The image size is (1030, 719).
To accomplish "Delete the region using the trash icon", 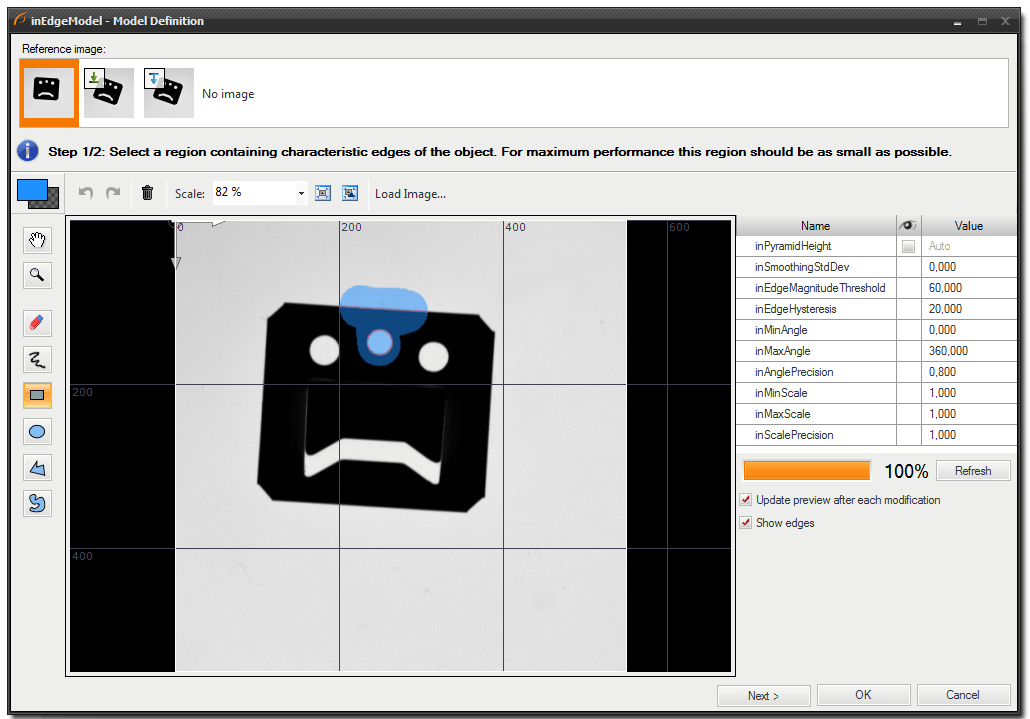I will (147, 193).
